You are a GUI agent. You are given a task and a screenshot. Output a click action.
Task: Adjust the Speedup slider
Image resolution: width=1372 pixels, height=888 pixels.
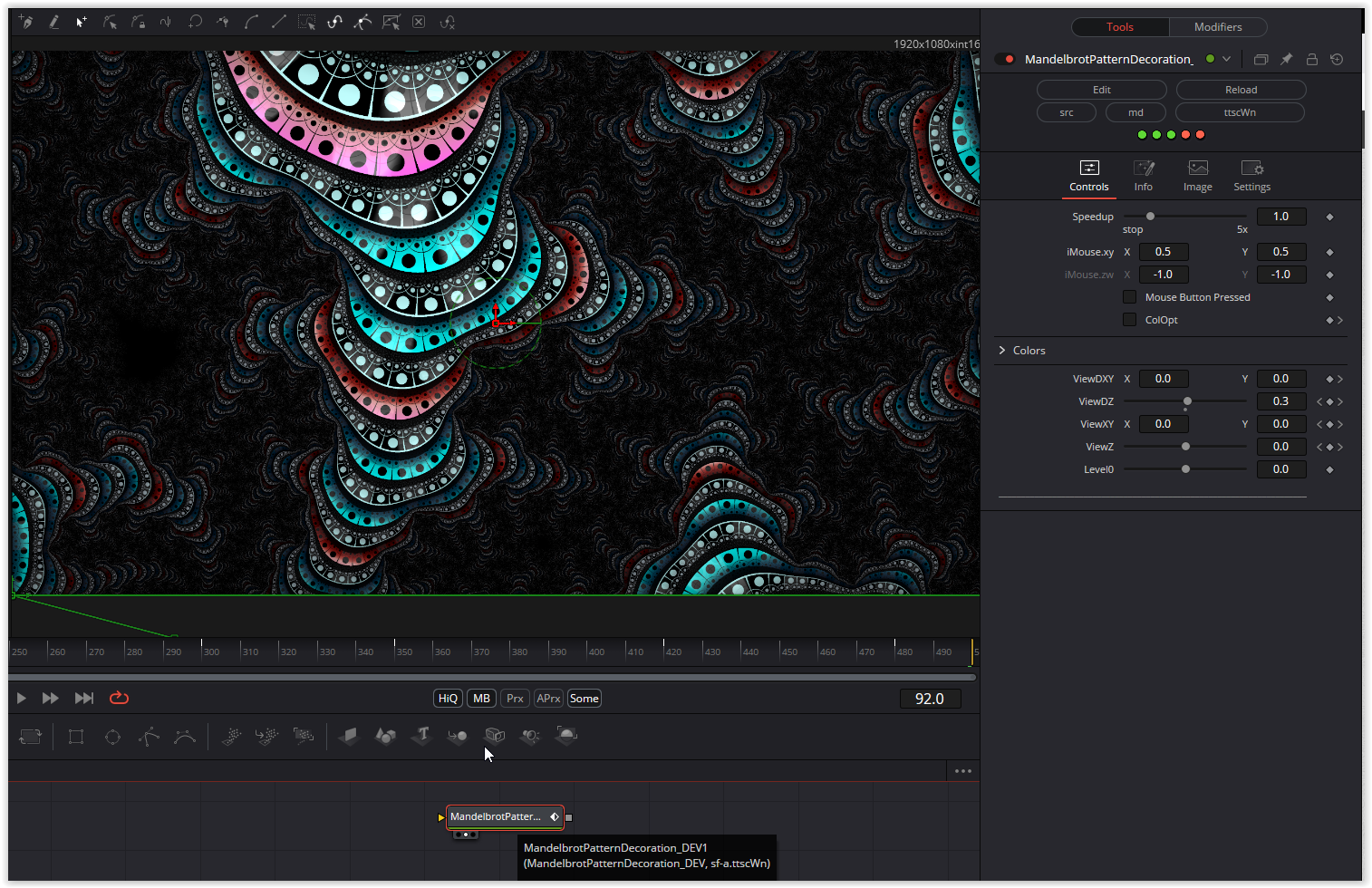click(1150, 216)
